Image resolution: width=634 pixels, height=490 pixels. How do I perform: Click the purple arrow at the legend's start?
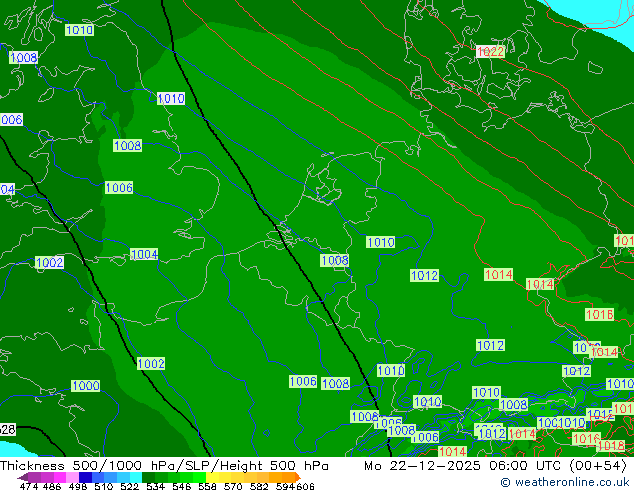pyautogui.click(x=22, y=477)
